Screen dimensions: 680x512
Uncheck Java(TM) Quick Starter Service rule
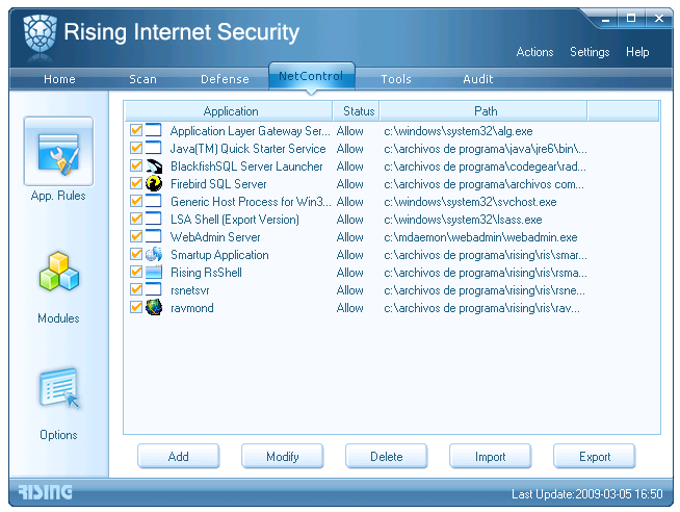point(136,148)
